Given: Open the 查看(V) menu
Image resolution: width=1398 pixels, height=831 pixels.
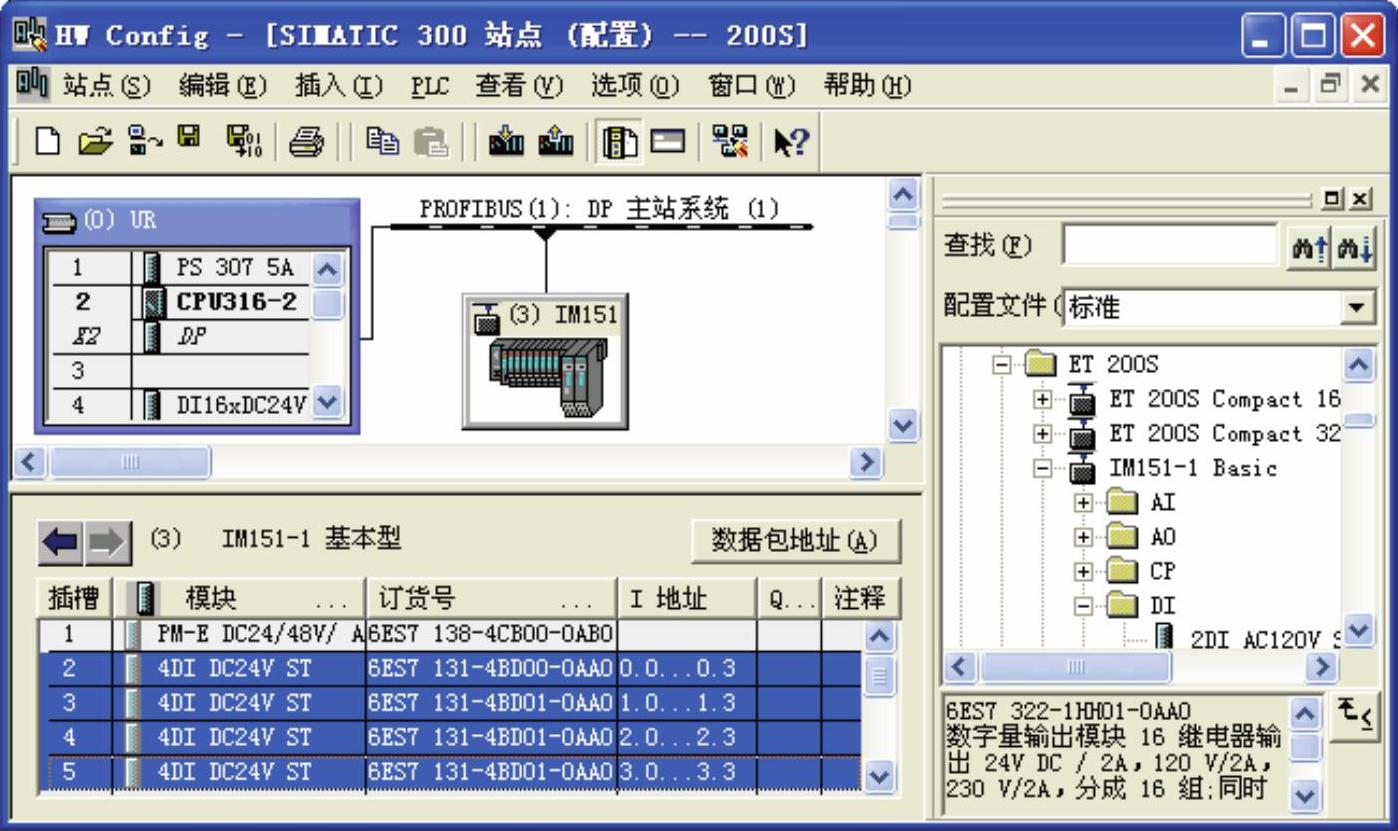Looking at the screenshot, I should [521, 87].
